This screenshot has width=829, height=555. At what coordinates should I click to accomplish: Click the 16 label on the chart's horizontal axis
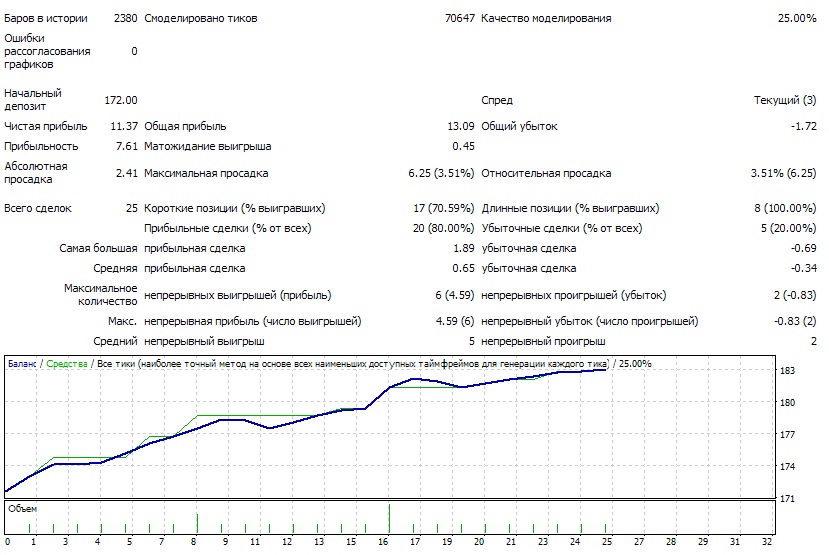383,542
